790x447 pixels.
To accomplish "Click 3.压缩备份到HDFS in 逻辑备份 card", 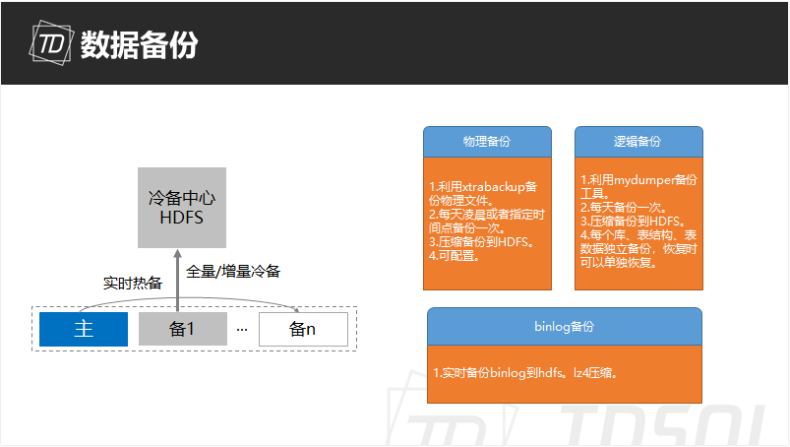I will (x=632, y=221).
